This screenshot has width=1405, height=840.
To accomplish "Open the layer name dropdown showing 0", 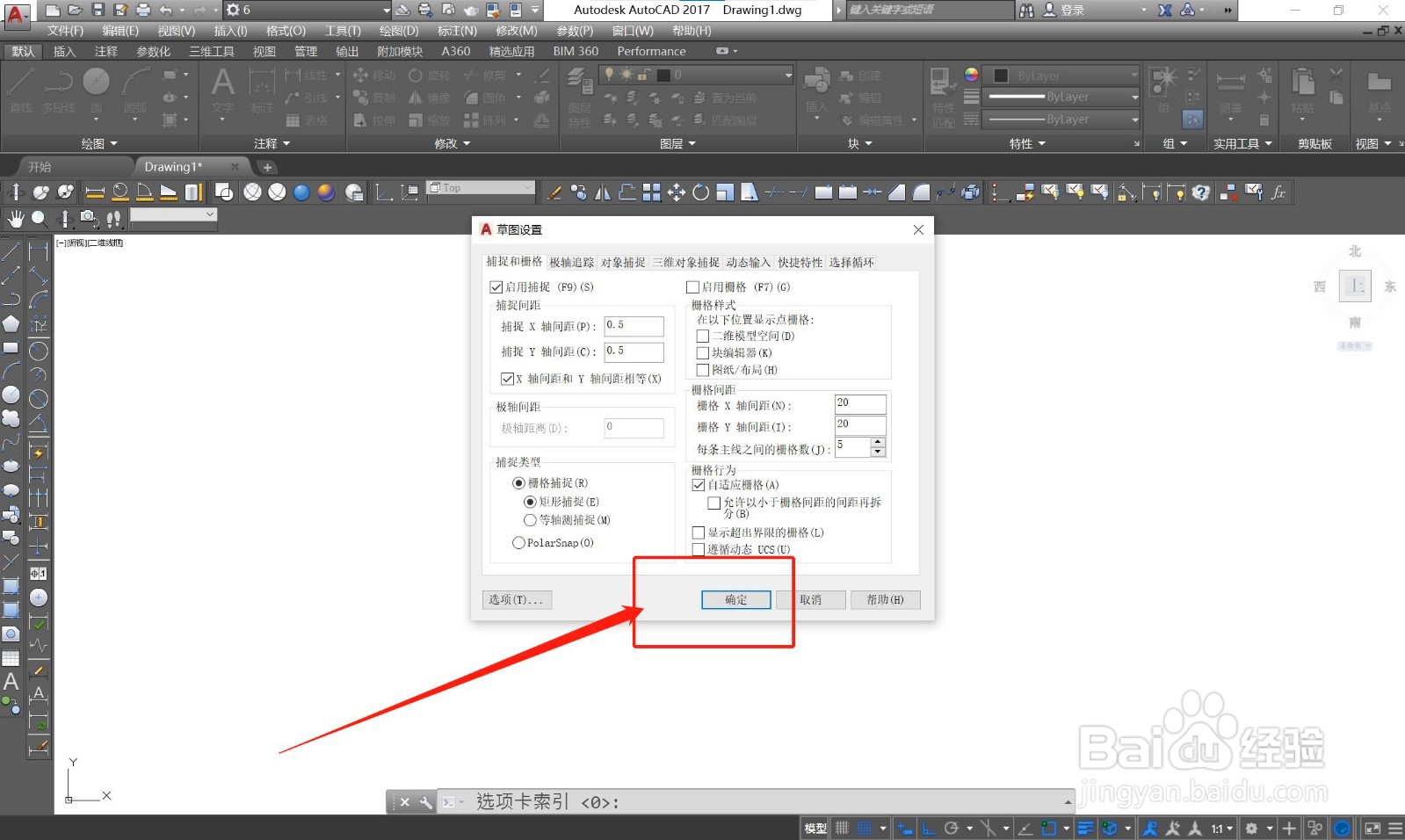I will coord(697,75).
